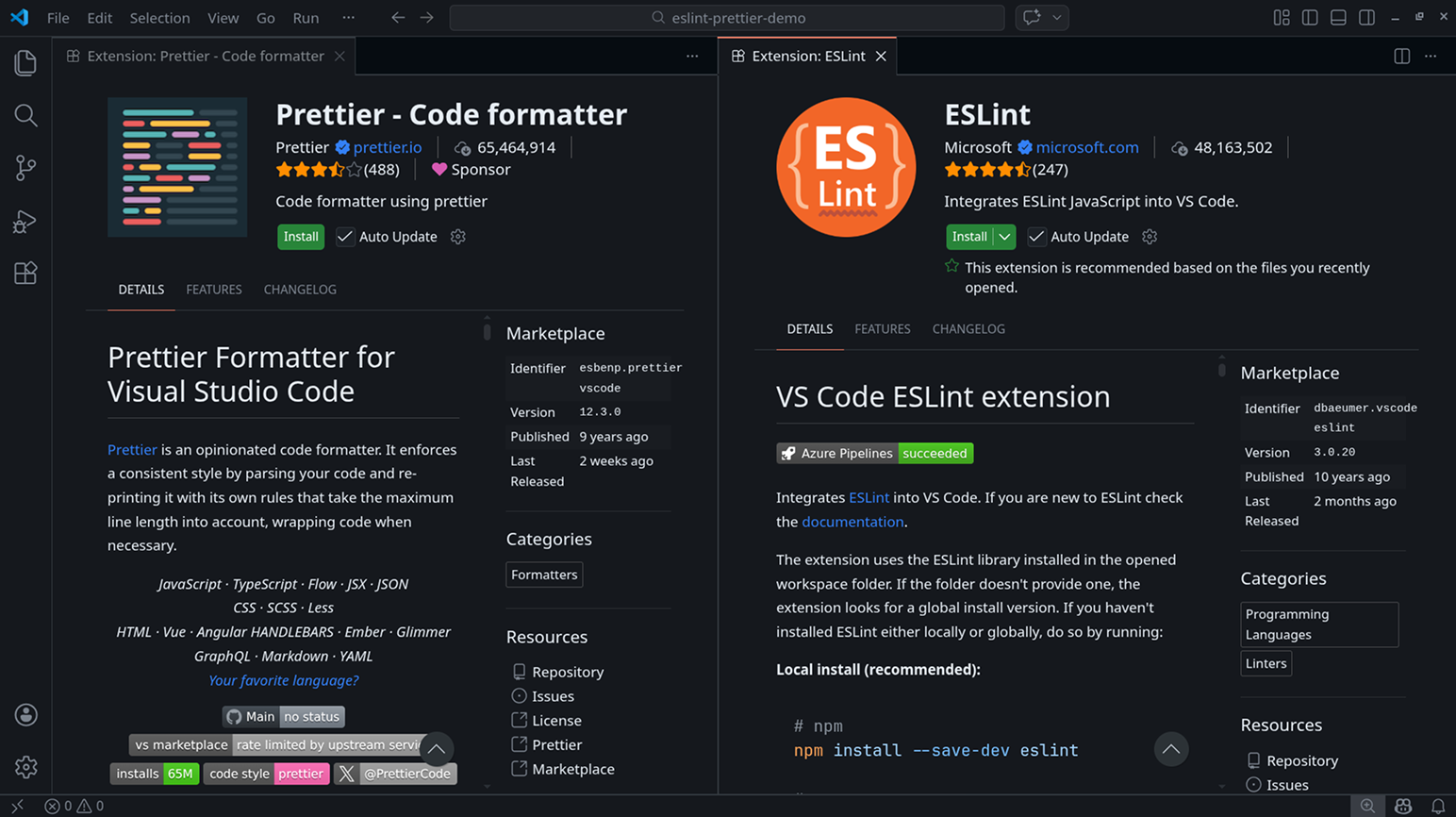The width and height of the screenshot is (1456, 817).
Task: Toggle Auto Update checkbox for ESLint
Action: click(x=1036, y=237)
